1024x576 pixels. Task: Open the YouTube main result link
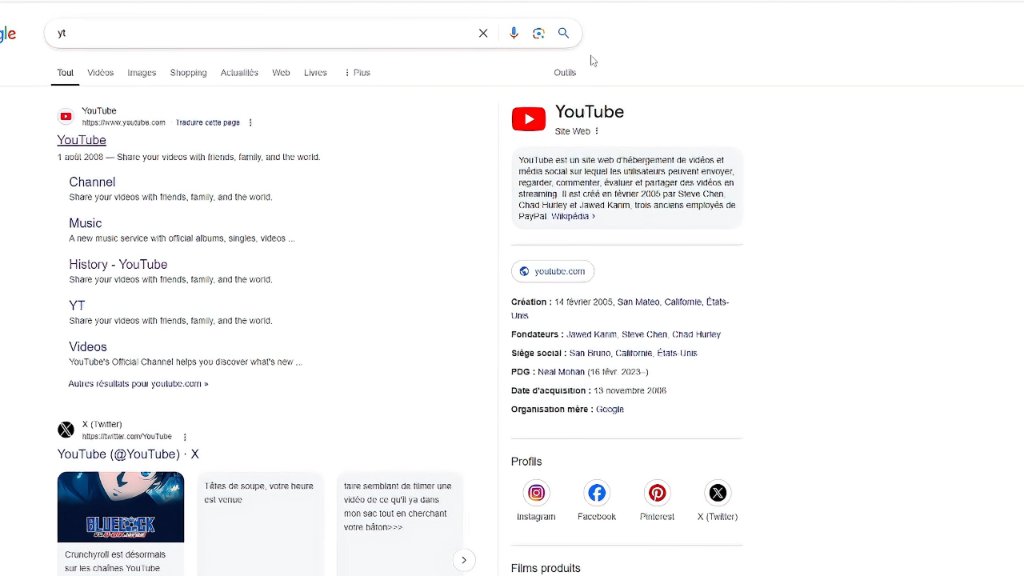(82, 140)
